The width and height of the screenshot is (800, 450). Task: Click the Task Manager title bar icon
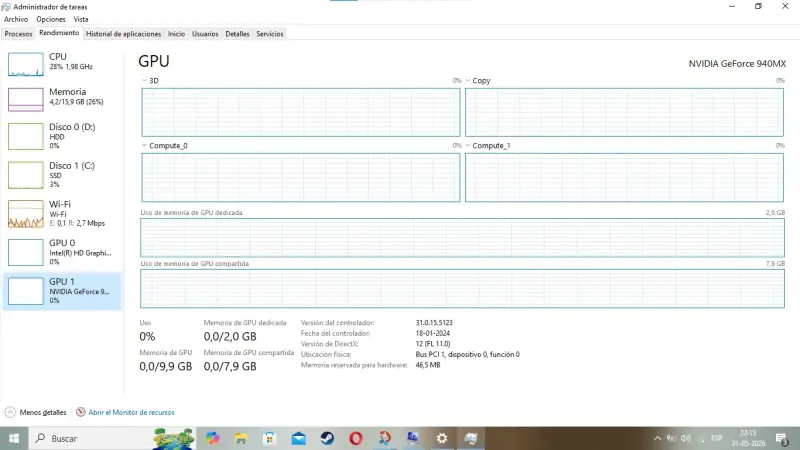point(6,7)
